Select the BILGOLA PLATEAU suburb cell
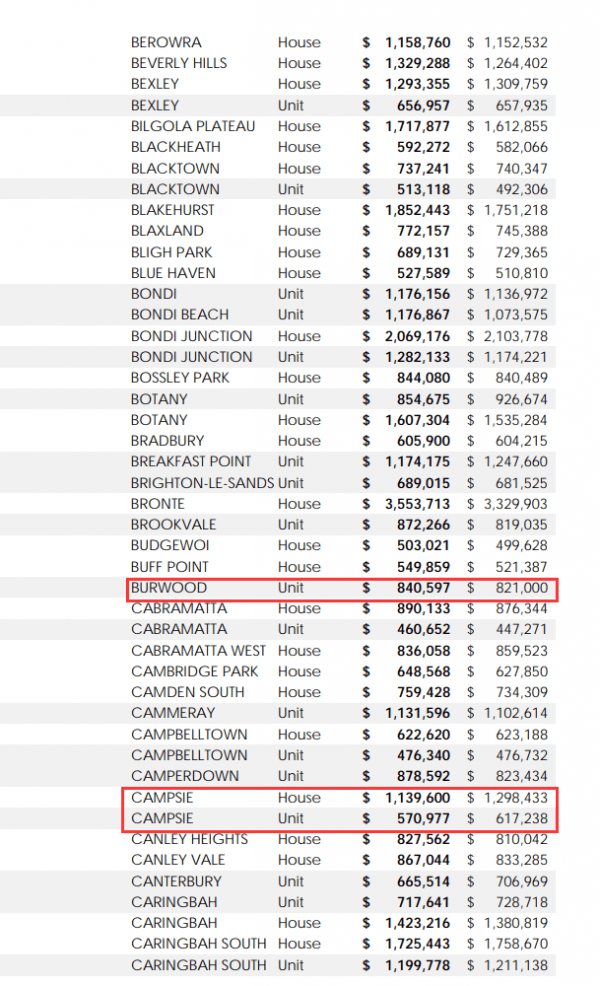This screenshot has height=986, width=600. [193, 126]
